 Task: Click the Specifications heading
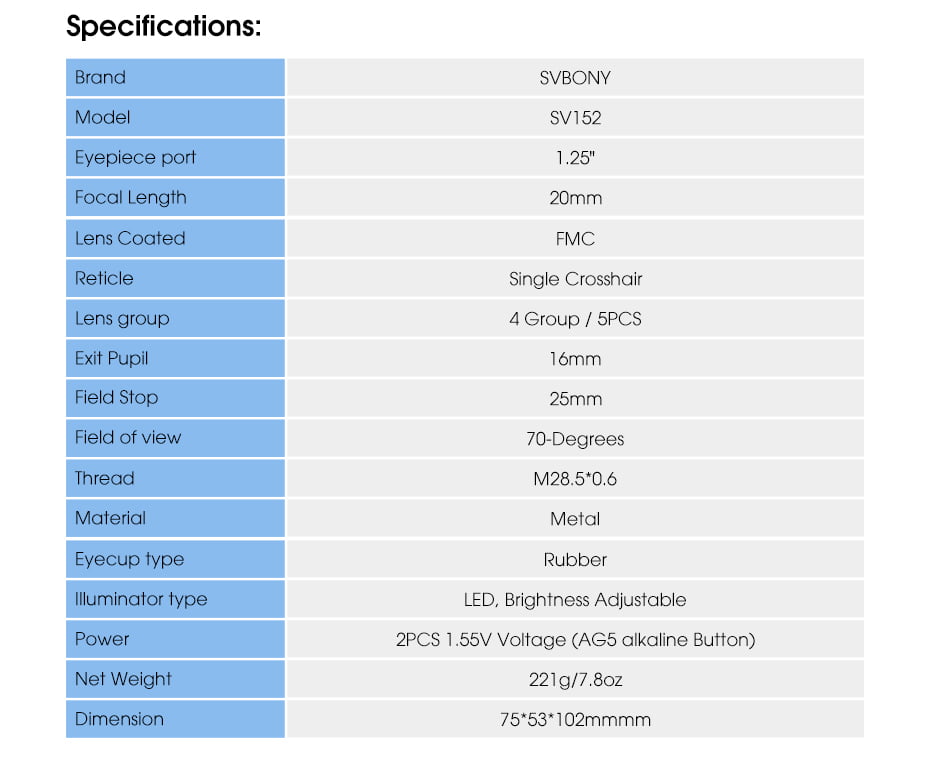coord(163,27)
